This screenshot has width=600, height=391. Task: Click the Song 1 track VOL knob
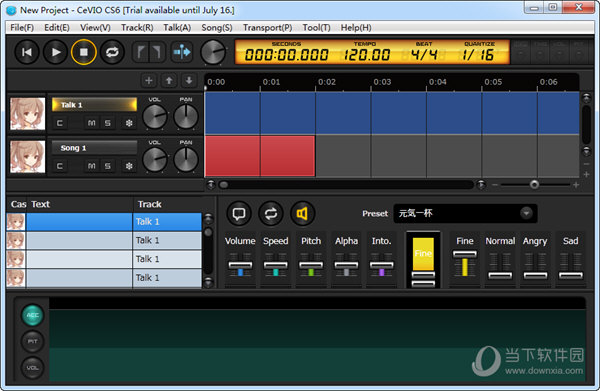[x=155, y=159]
